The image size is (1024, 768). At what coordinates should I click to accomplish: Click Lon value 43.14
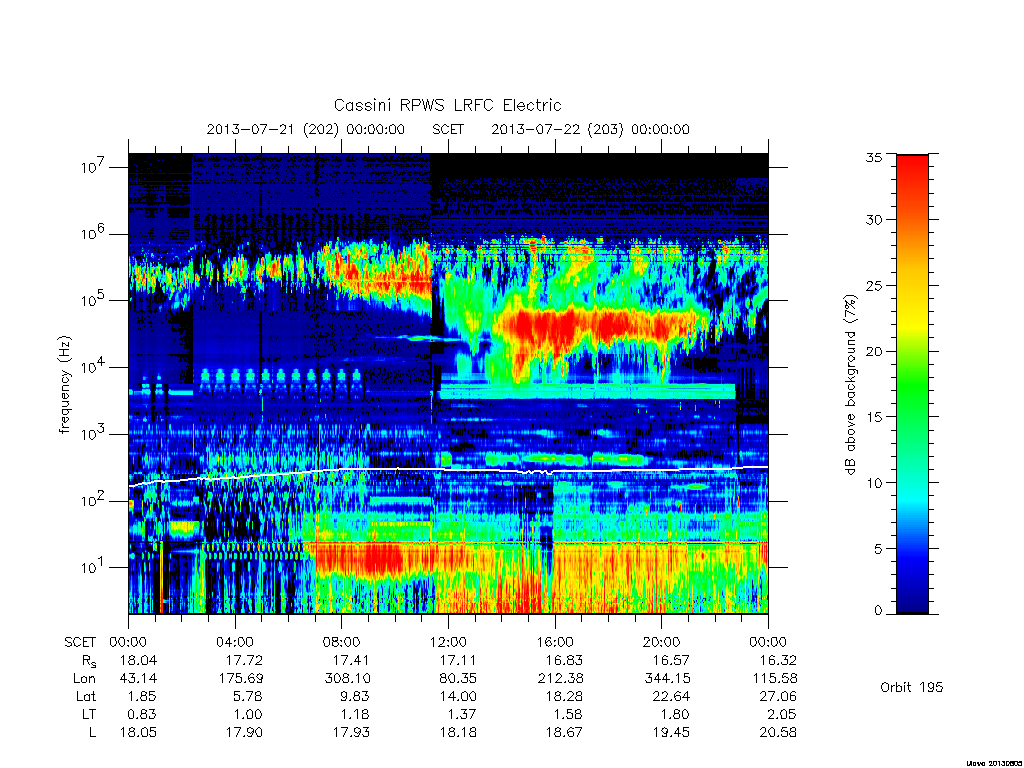pyautogui.click(x=138, y=679)
